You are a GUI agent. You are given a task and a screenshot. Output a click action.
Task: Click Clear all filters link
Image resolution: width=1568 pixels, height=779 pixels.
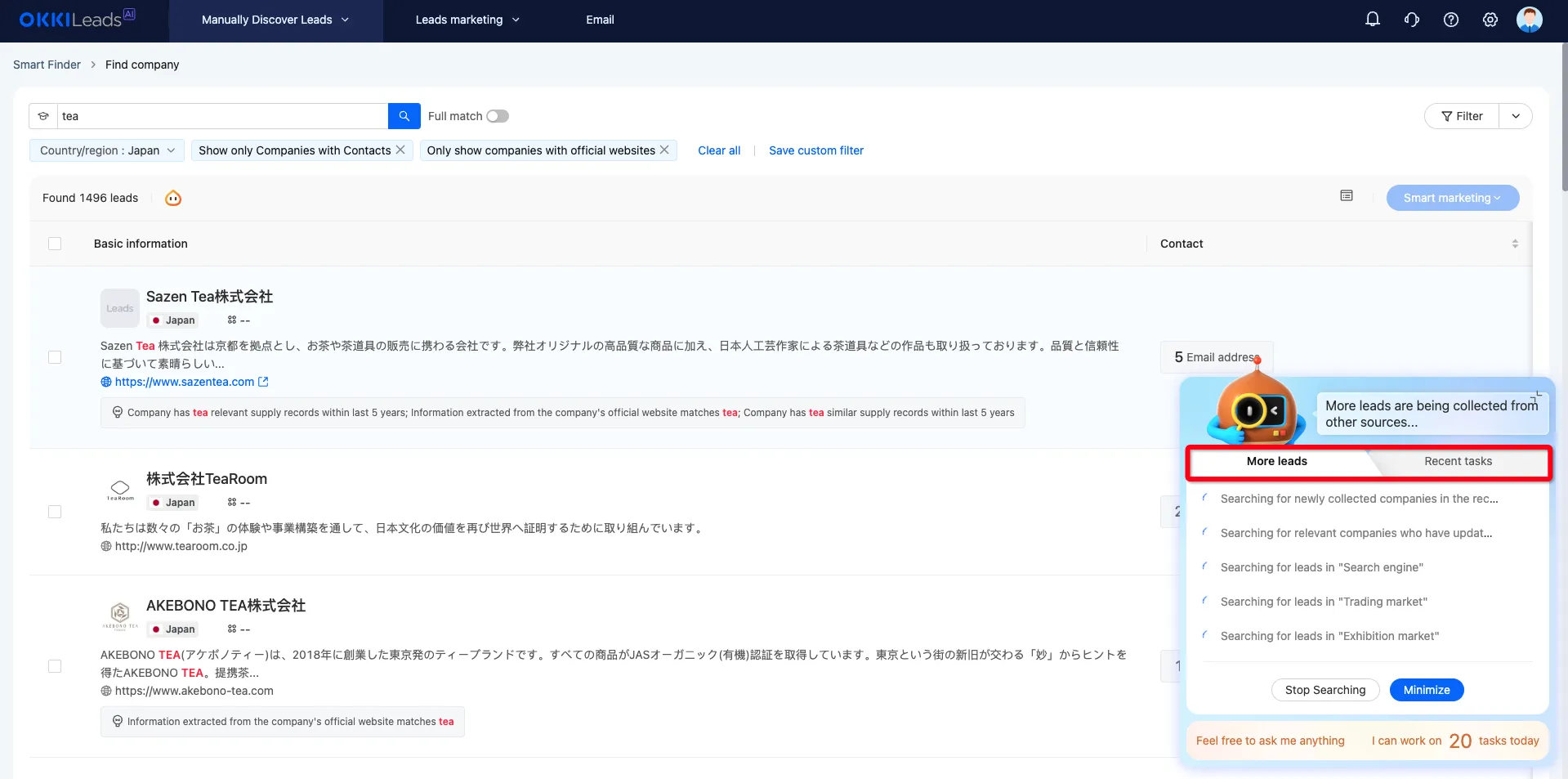tap(719, 150)
